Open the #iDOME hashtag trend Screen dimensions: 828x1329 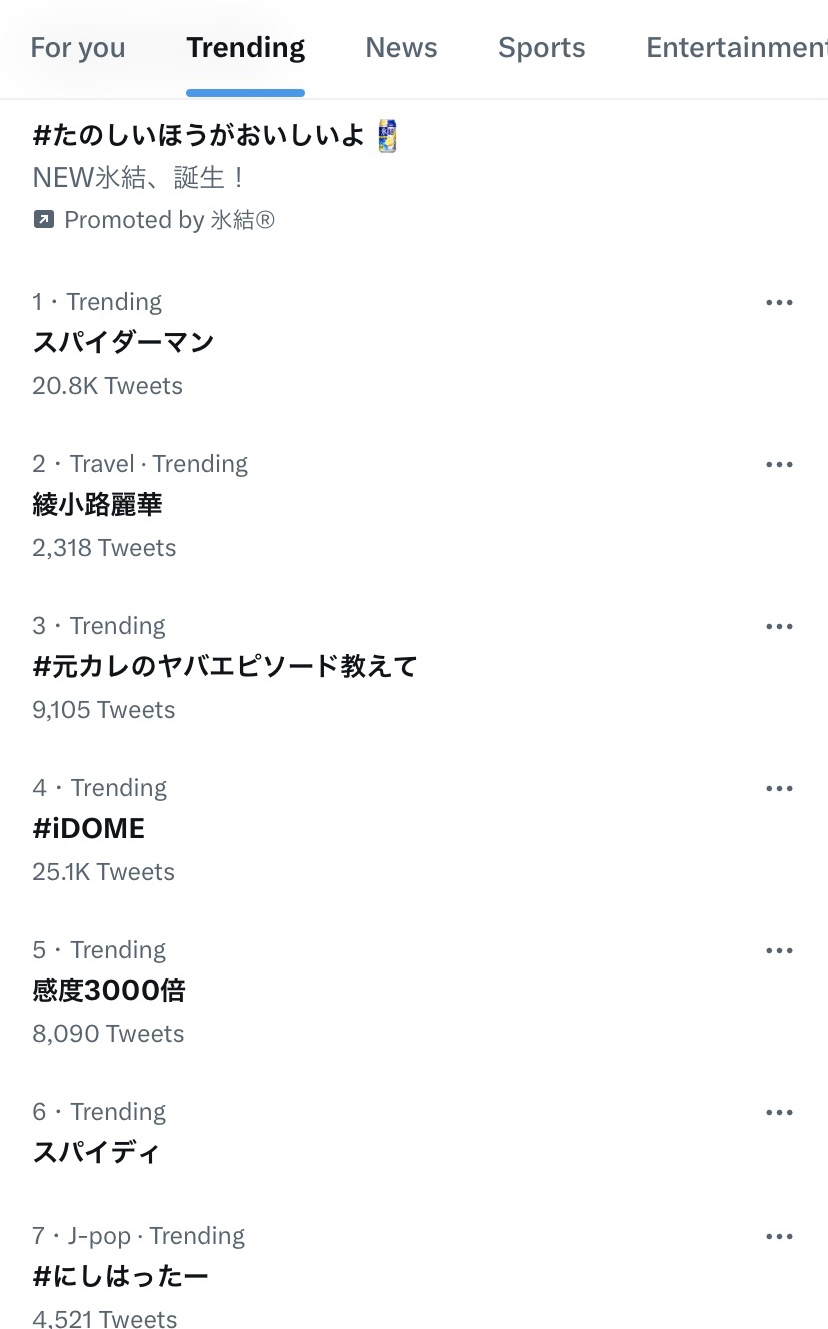pyautogui.click(x=89, y=828)
